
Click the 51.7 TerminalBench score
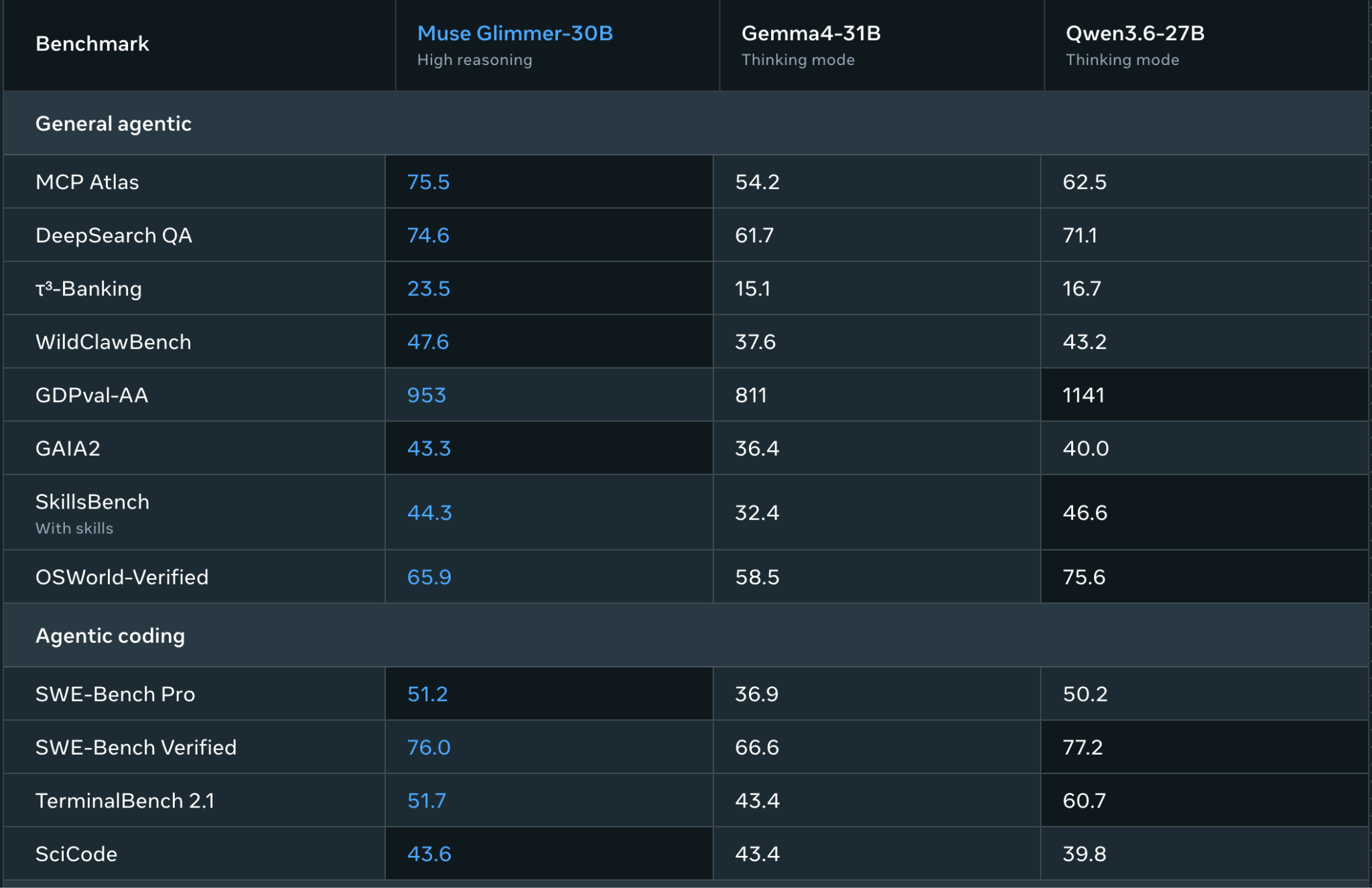(x=427, y=800)
